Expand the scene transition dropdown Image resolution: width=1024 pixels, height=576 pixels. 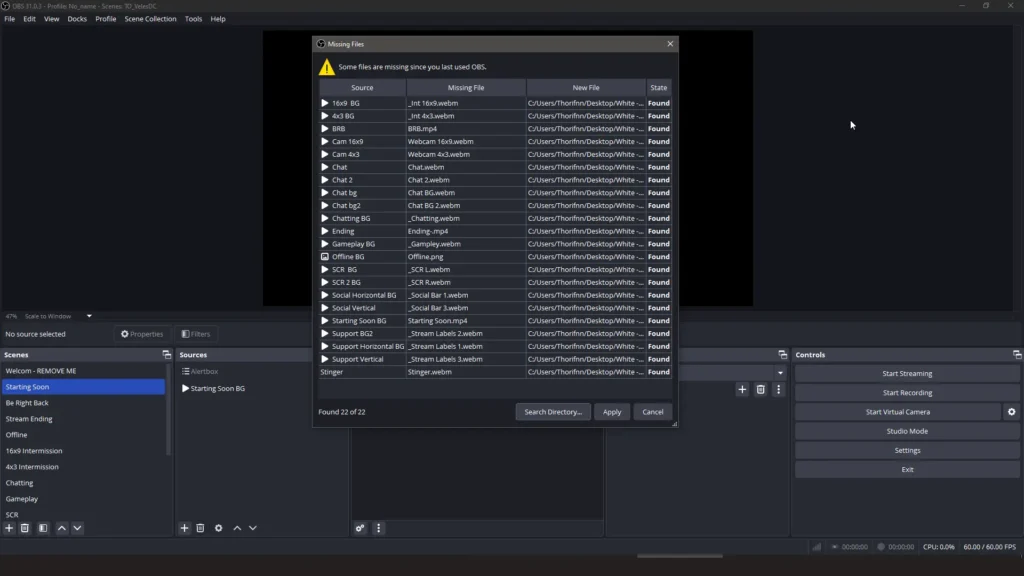780,373
